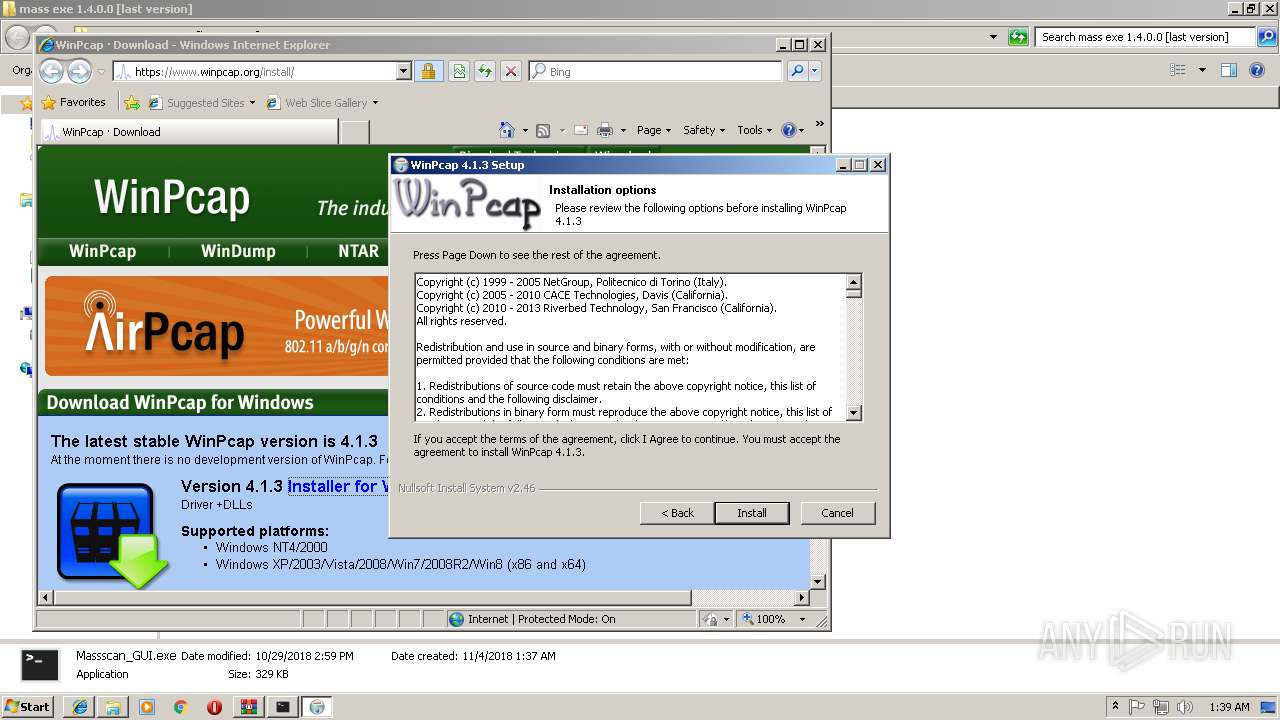The image size is (1280, 720).
Task: Click the WinDump nav tab on webpage
Action: (x=238, y=251)
